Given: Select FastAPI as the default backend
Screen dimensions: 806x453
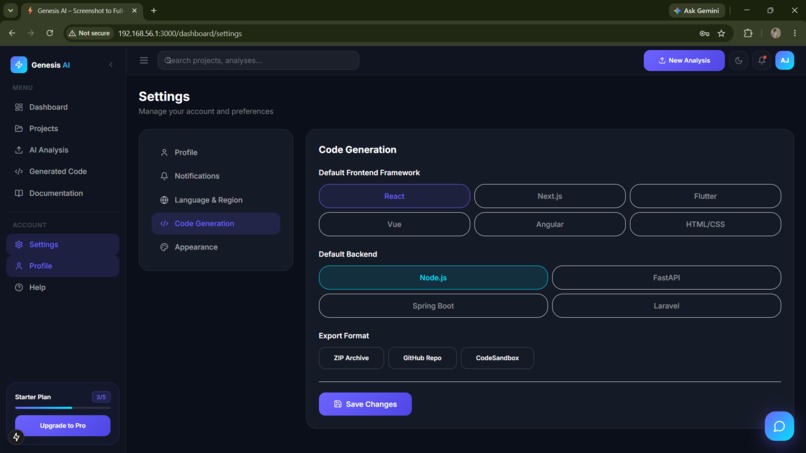Looking at the screenshot, I should (667, 278).
